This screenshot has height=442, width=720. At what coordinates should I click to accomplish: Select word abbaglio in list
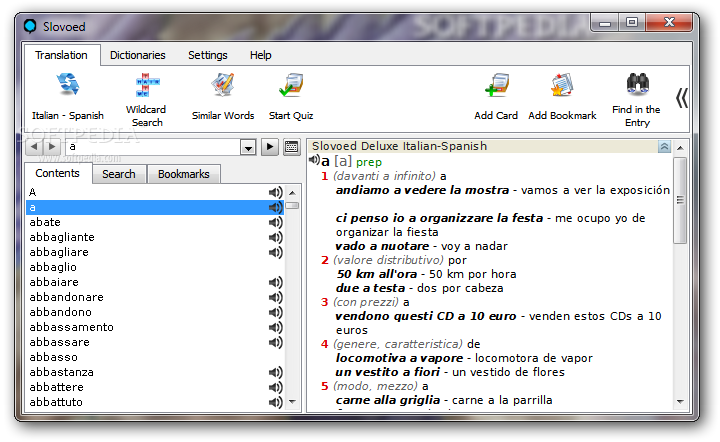155,267
